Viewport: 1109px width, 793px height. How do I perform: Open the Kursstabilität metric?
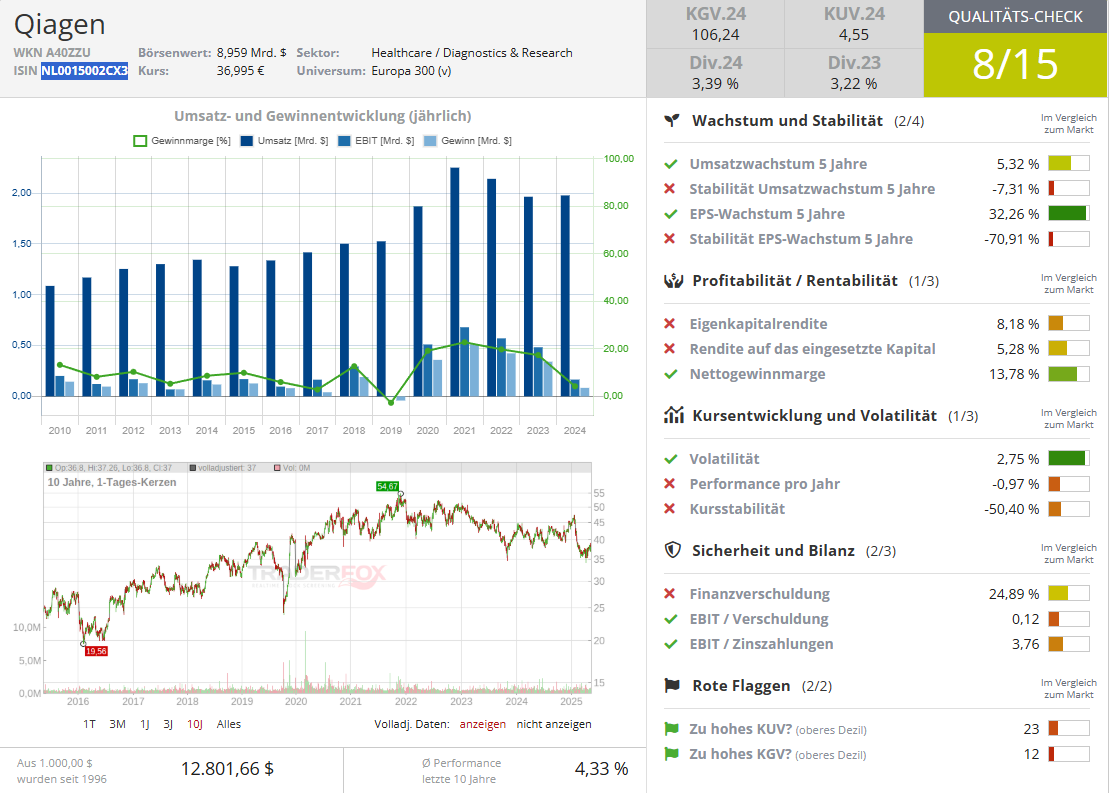pyautogui.click(x=737, y=509)
